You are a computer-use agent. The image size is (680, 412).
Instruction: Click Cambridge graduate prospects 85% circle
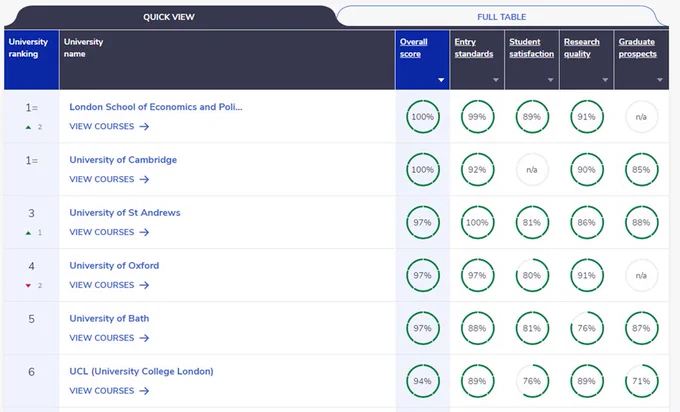point(641,170)
